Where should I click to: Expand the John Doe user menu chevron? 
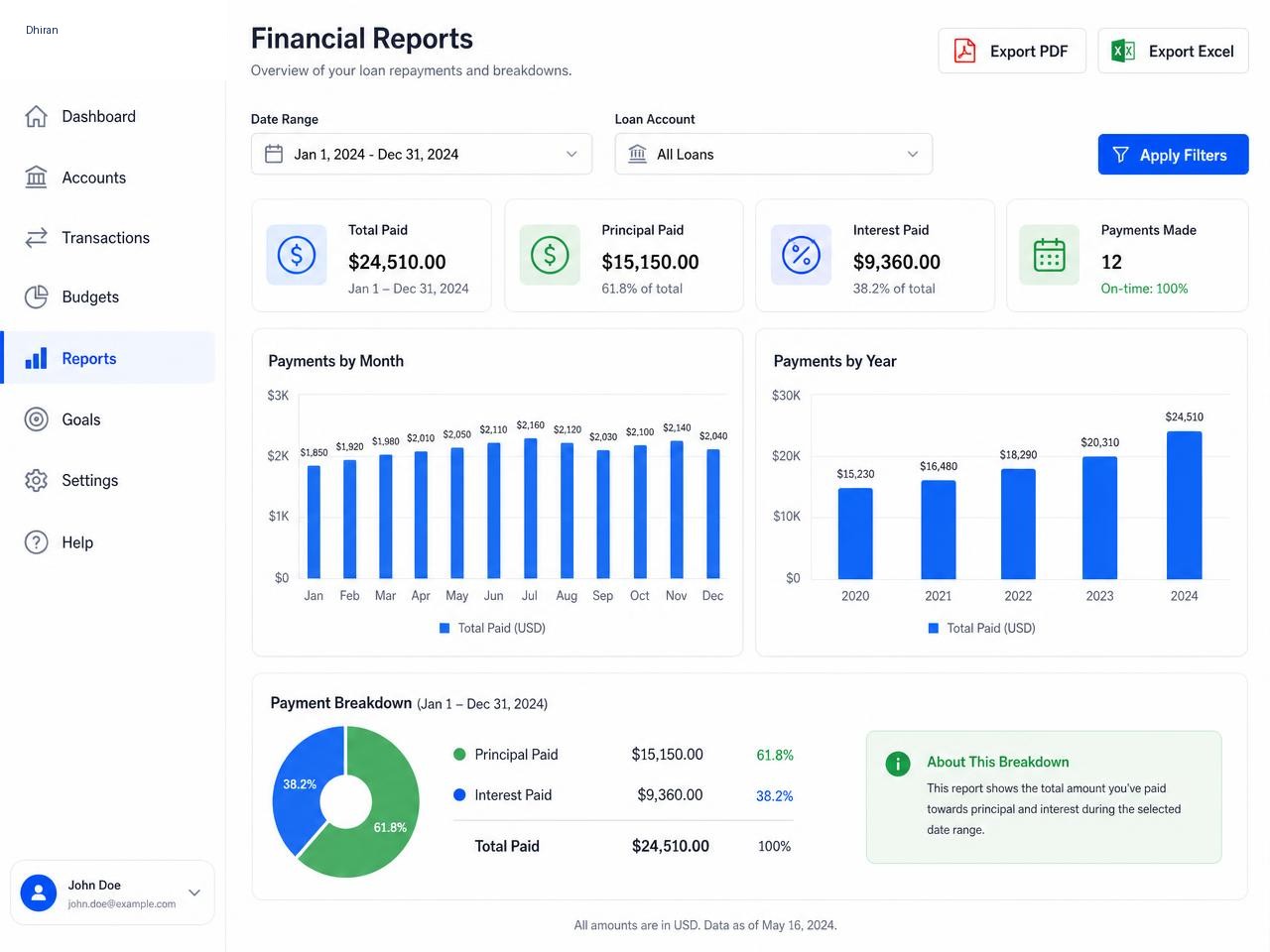pos(194,892)
